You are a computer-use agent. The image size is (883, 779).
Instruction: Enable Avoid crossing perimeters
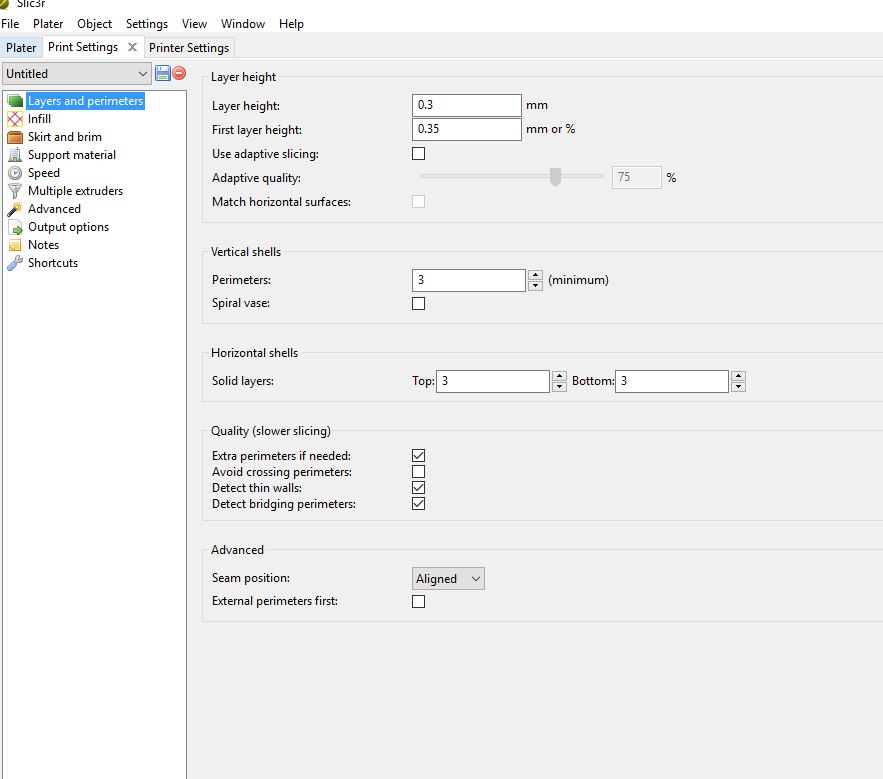click(x=418, y=471)
